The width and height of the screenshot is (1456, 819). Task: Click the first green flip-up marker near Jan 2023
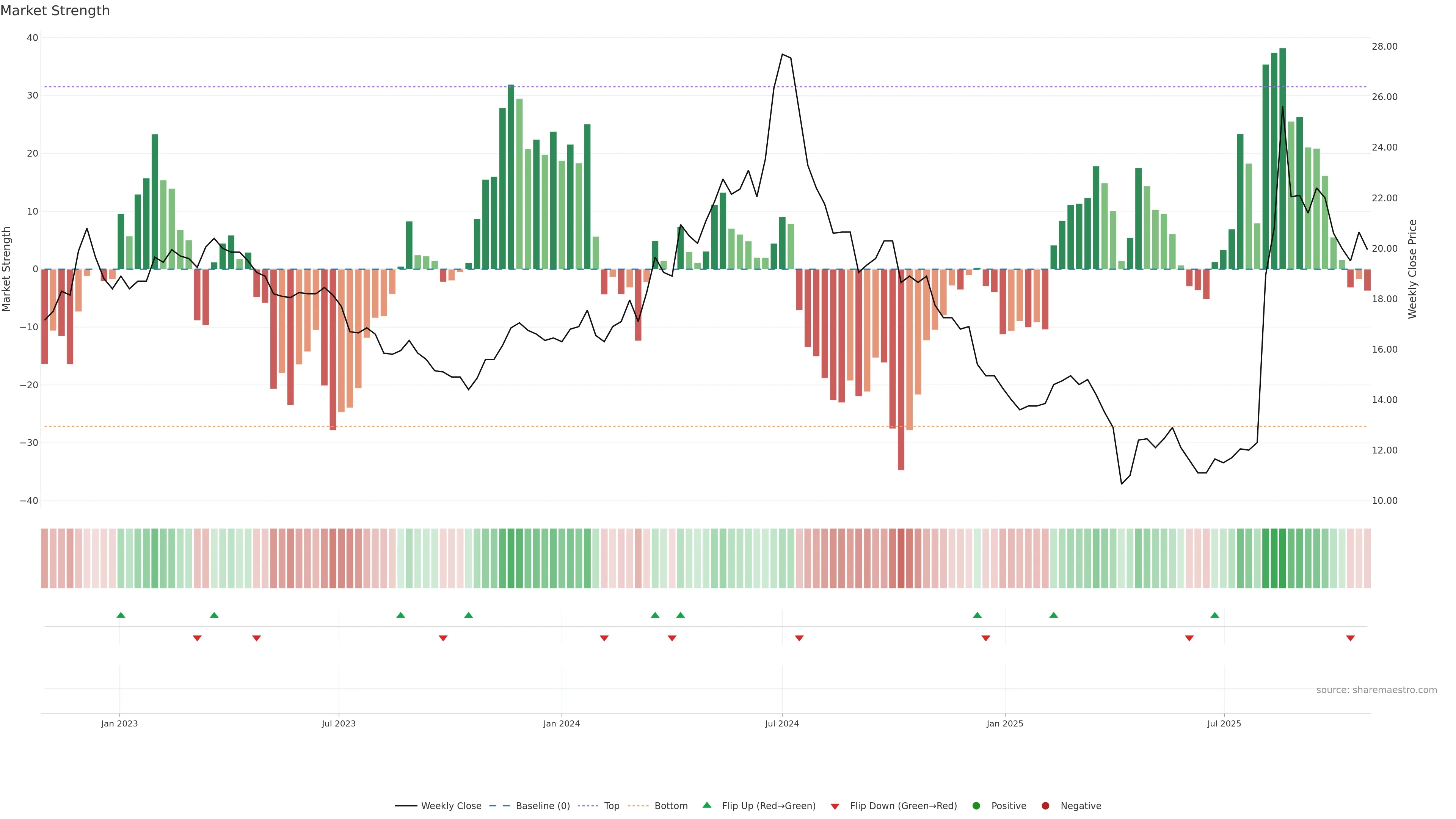coord(121,615)
